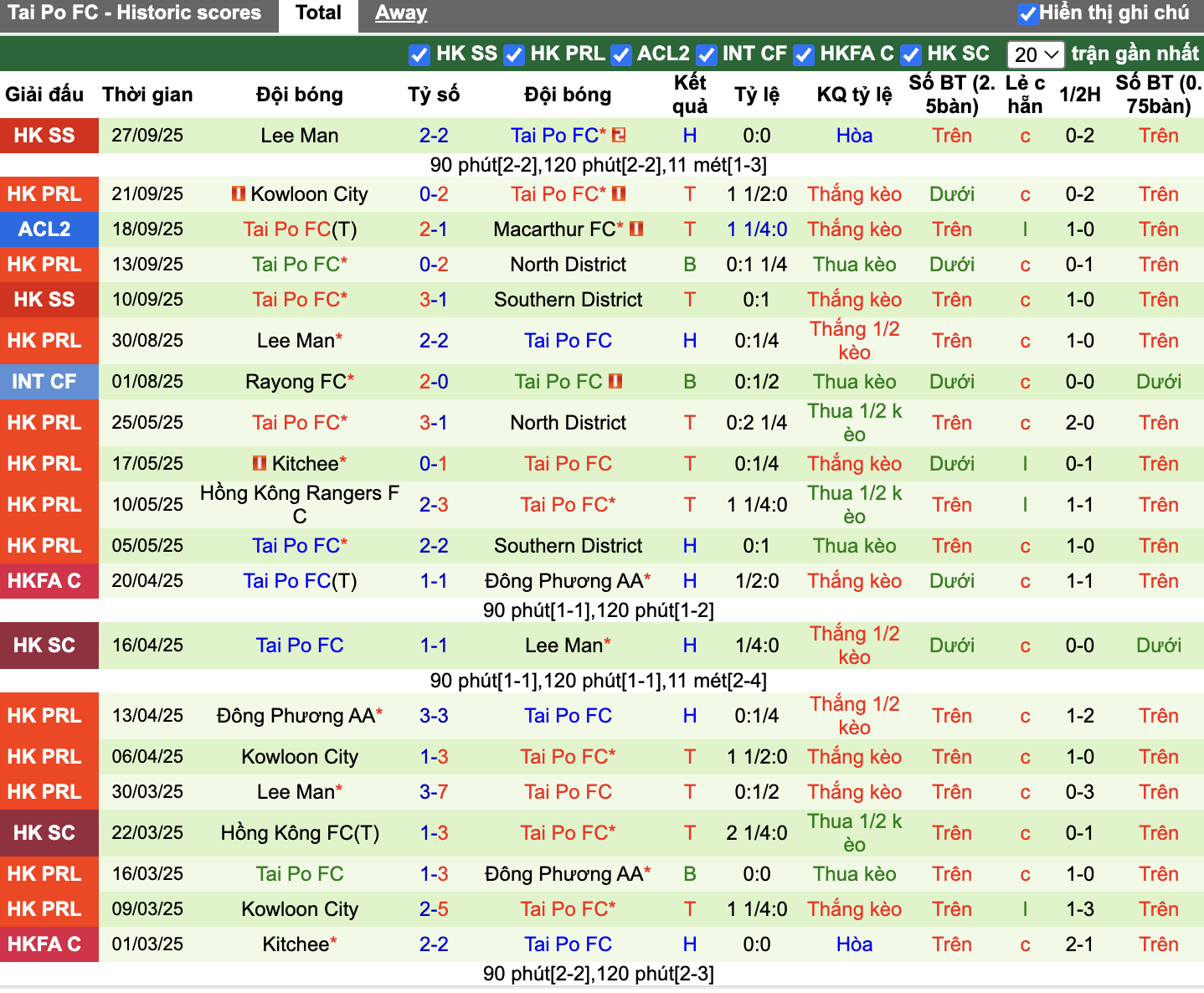
Task: Click score 2-0 on Rayong FC row
Action: pyautogui.click(x=434, y=382)
